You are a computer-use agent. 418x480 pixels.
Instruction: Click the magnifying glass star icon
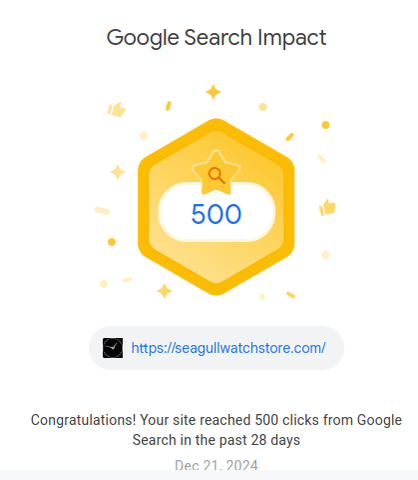216,173
